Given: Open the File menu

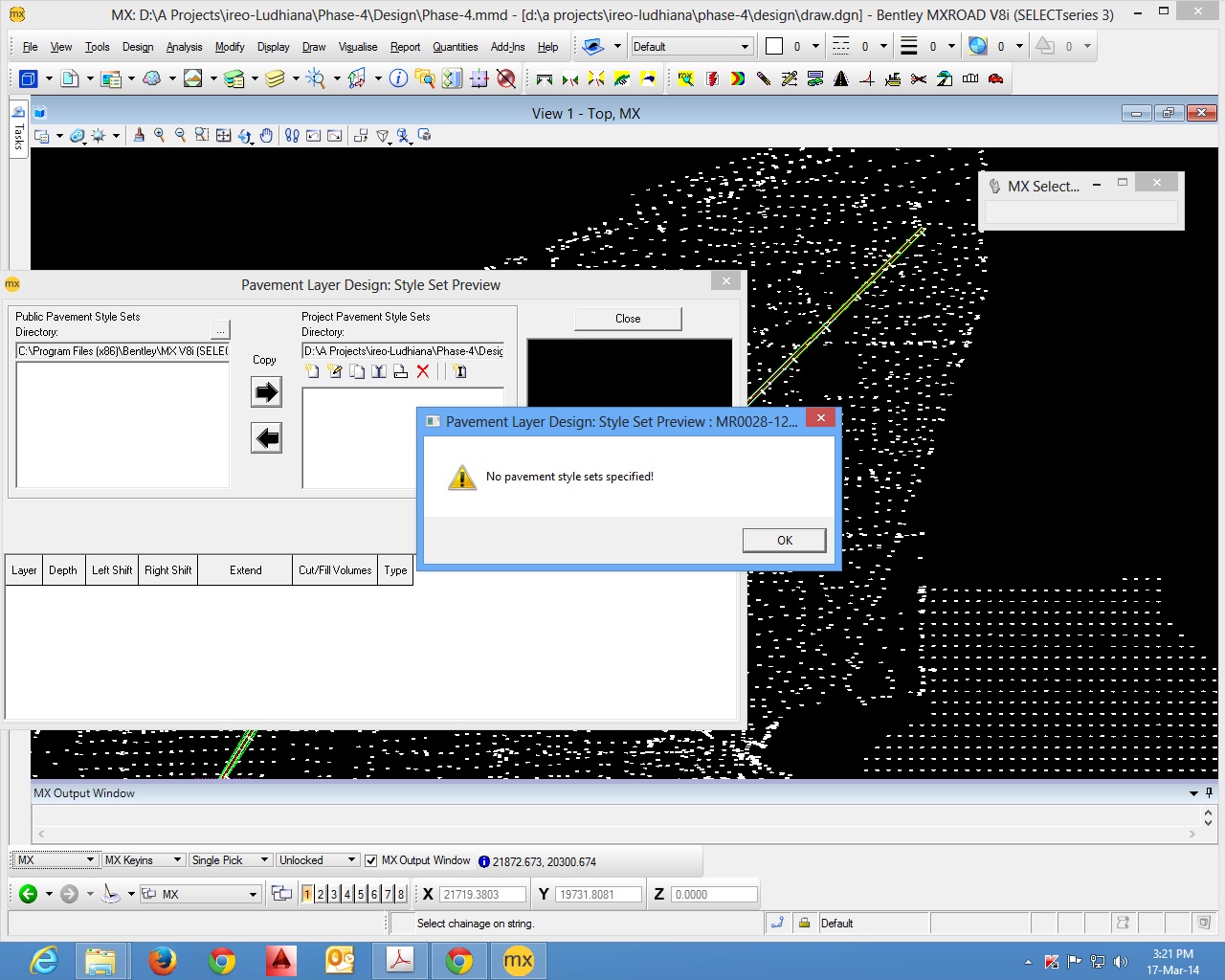Looking at the screenshot, I should 30,47.
